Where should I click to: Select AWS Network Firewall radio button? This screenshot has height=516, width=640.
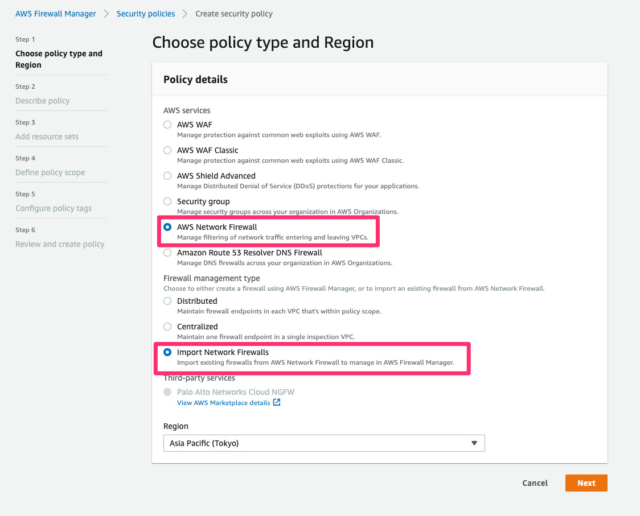coord(167,227)
